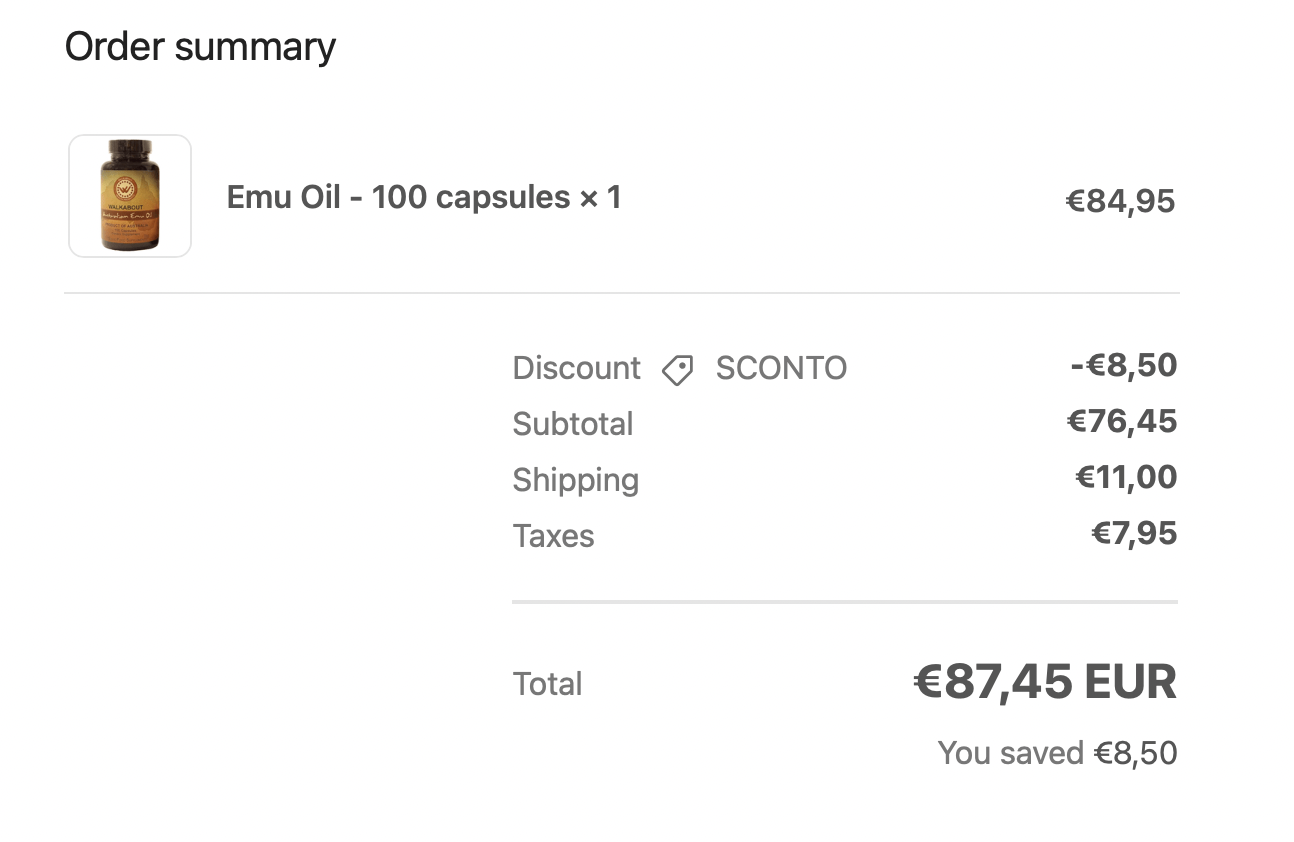This screenshot has width=1294, height=842.
Task: Click the You saved €8,50 text
Action: (x=1057, y=752)
